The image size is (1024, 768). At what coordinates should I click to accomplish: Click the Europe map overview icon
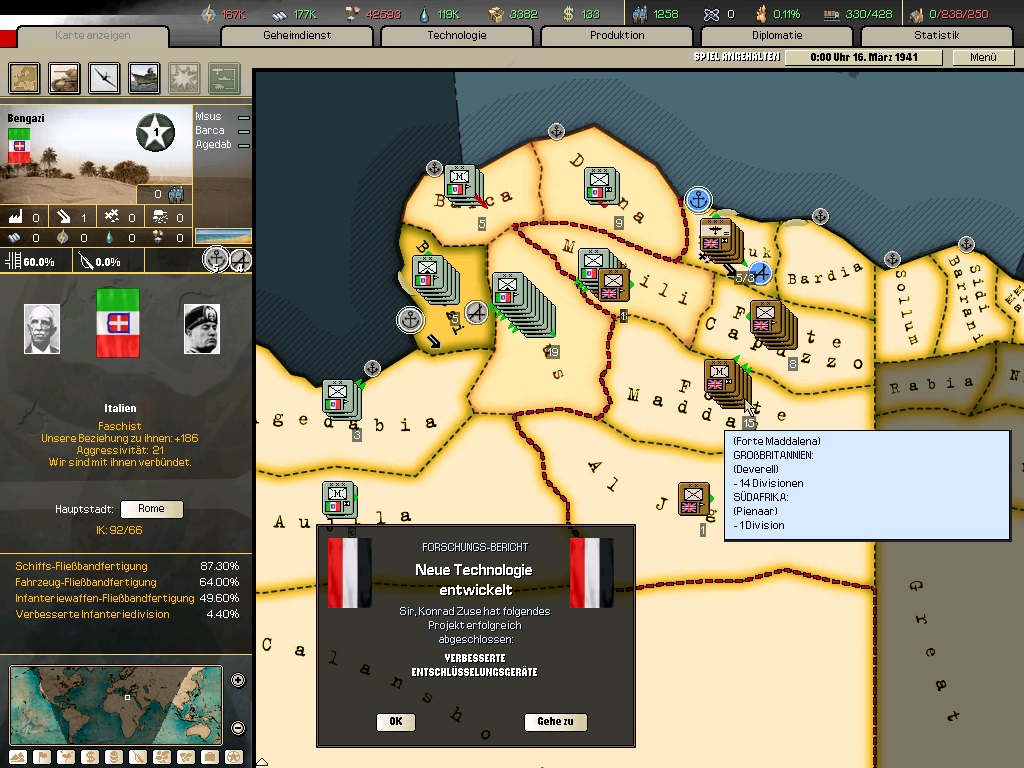tap(24, 77)
